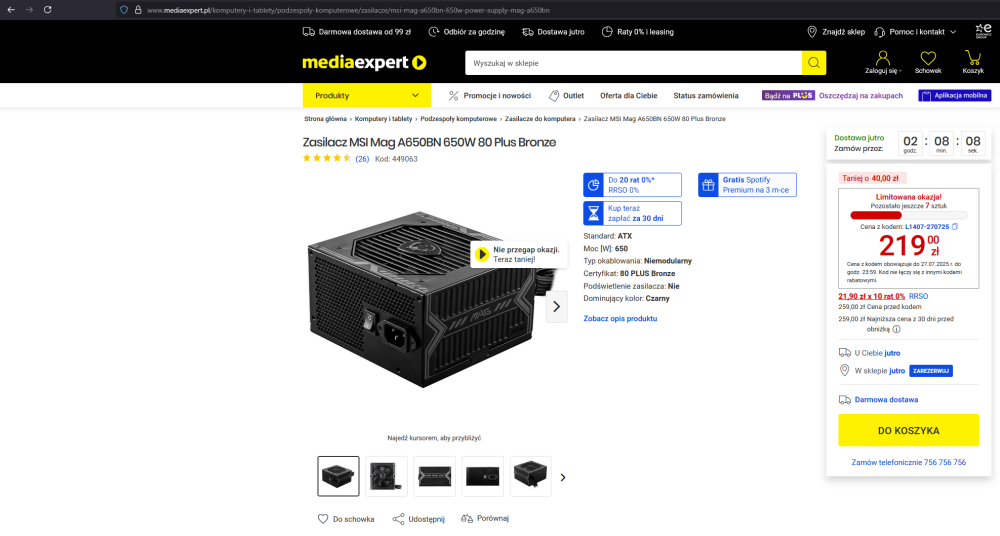1000x536 pixels.
Task: Expand the Produkty dropdown menu
Action: [367, 95]
